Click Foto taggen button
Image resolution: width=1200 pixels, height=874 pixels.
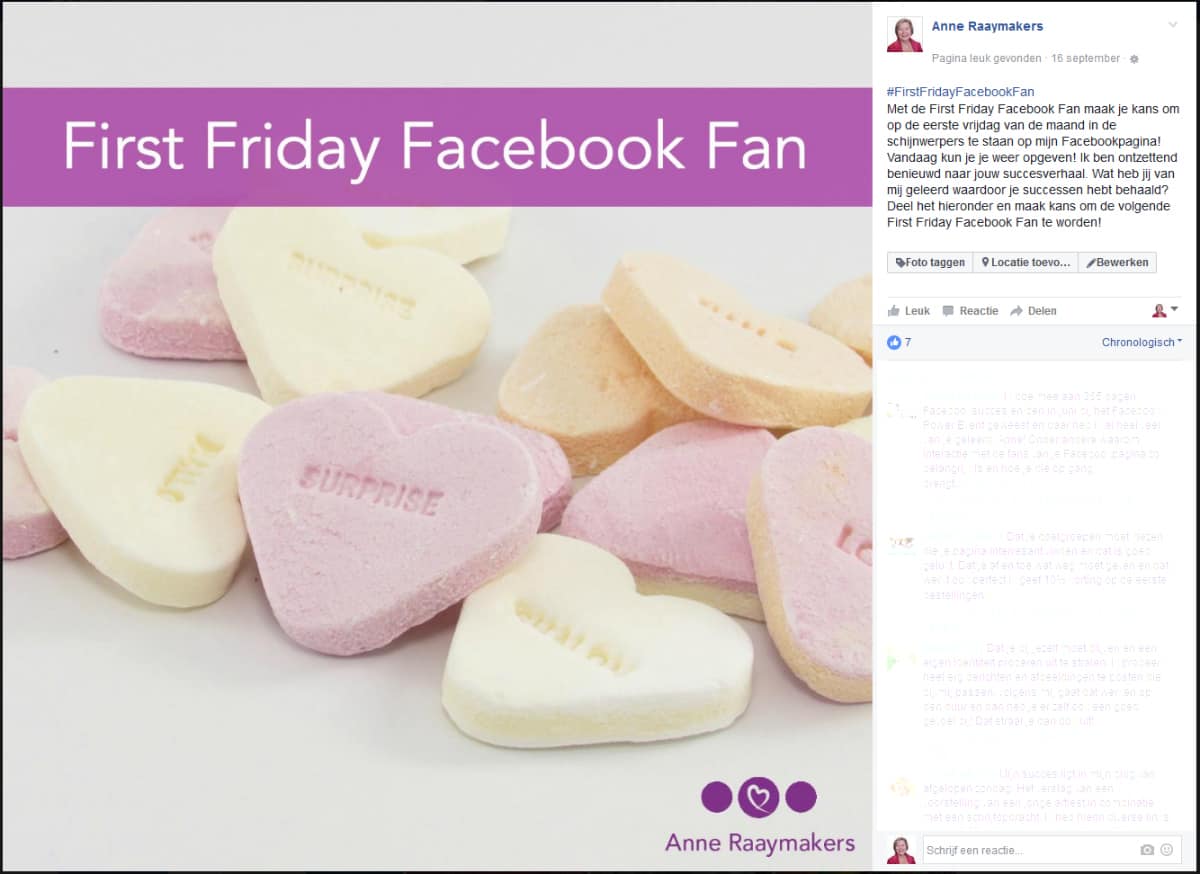930,263
